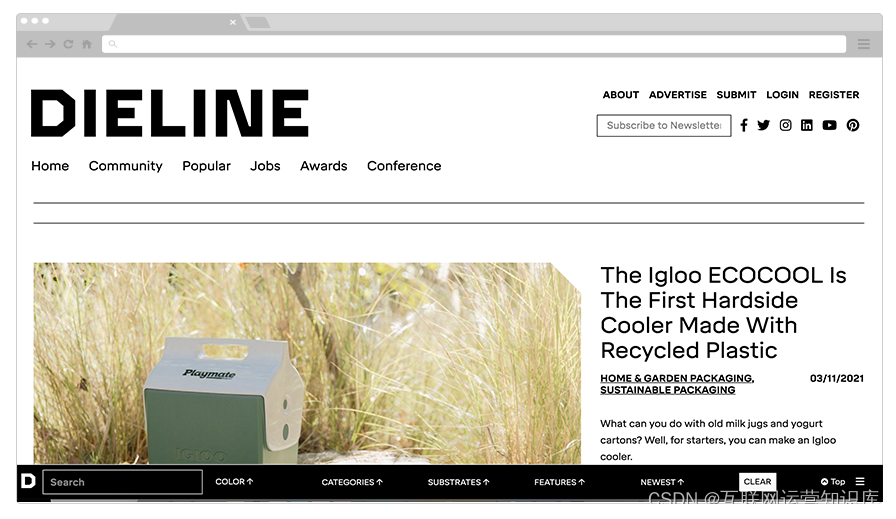Open the Igloo cooler article image
The height and width of the screenshot is (519, 896).
tap(307, 363)
